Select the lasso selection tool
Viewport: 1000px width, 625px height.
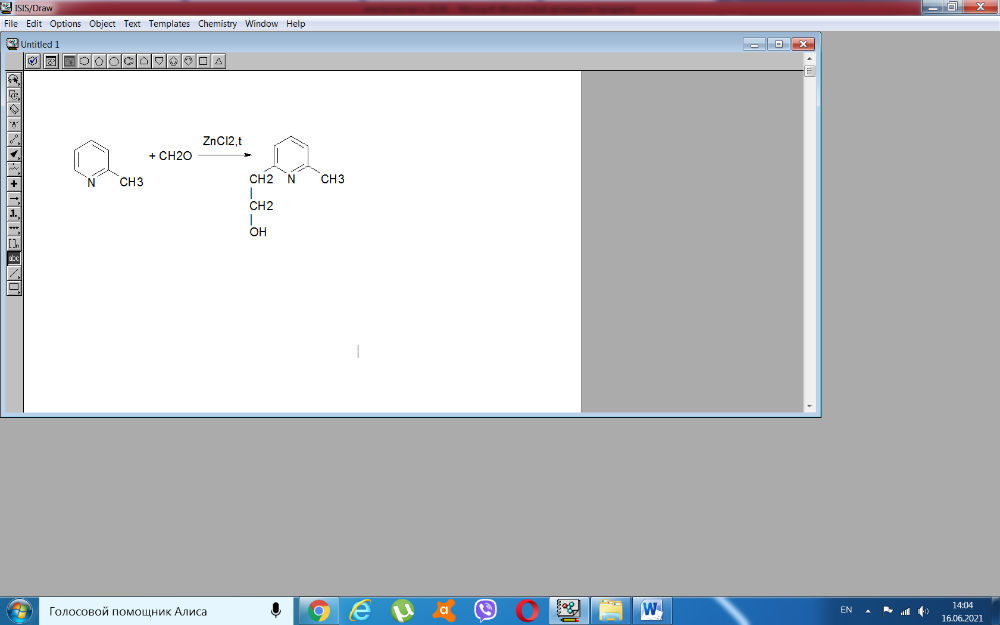(x=14, y=78)
